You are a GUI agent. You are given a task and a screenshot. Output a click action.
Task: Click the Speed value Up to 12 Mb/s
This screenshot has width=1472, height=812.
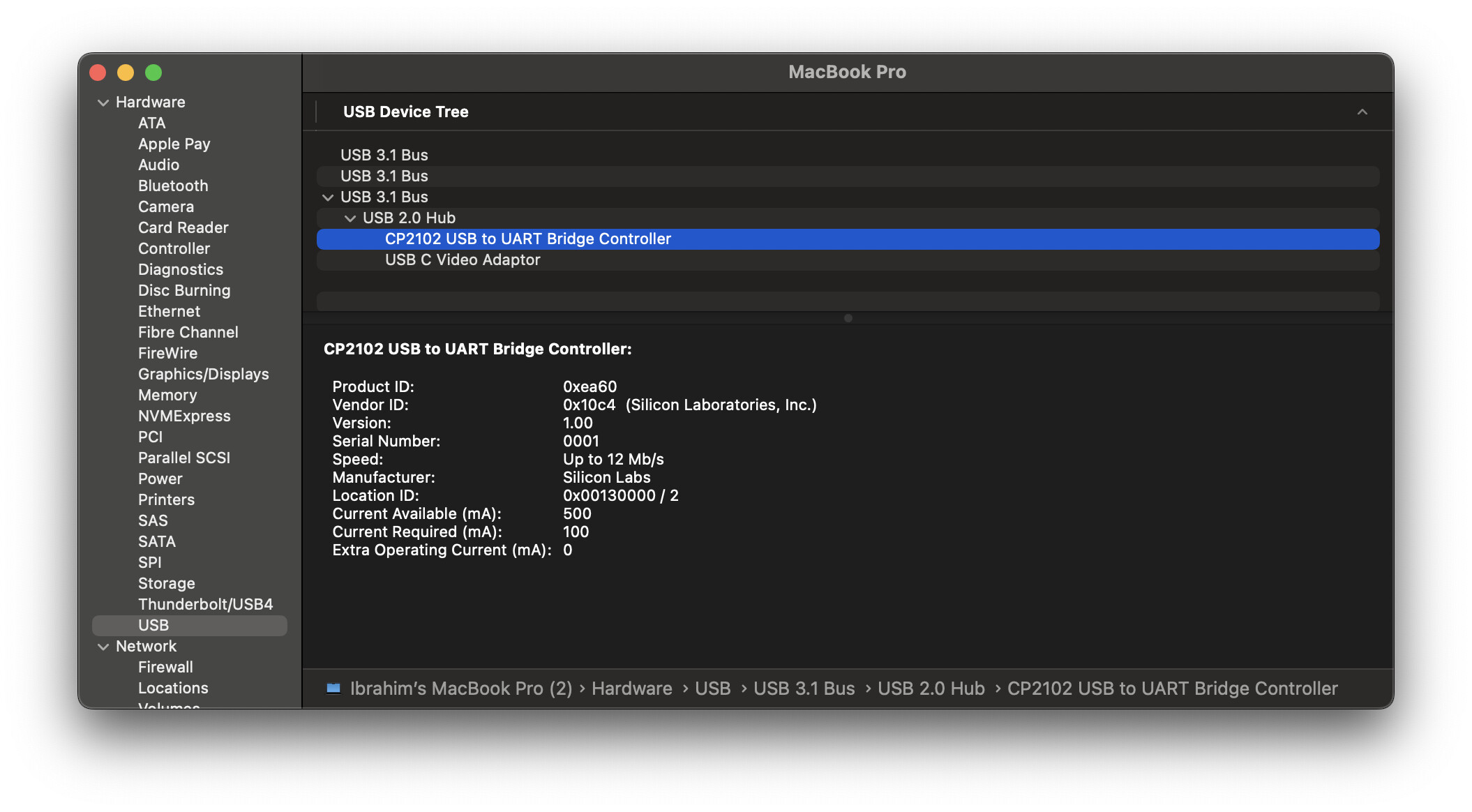pos(613,459)
